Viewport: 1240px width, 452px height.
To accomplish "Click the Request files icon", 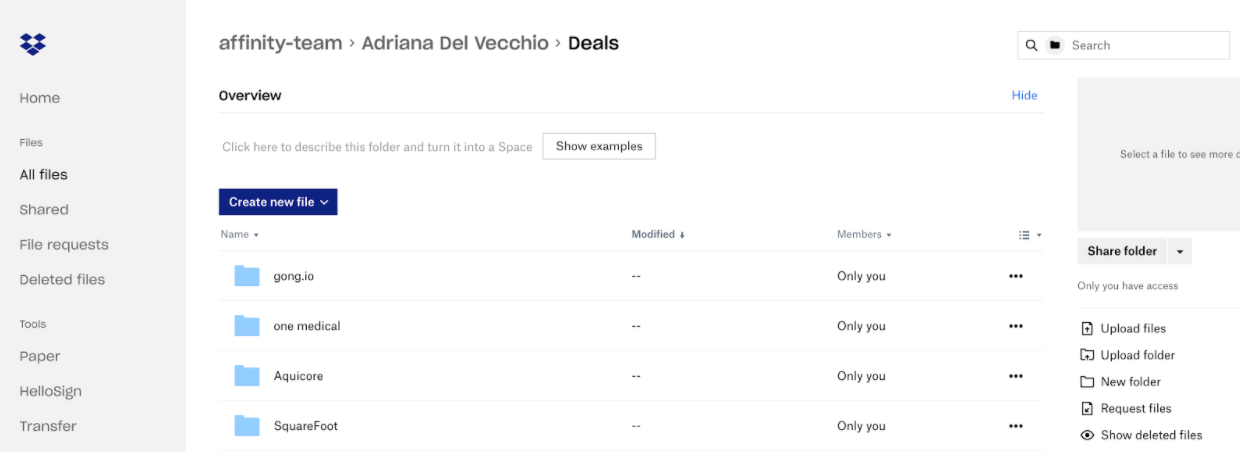I will [x=1087, y=408].
